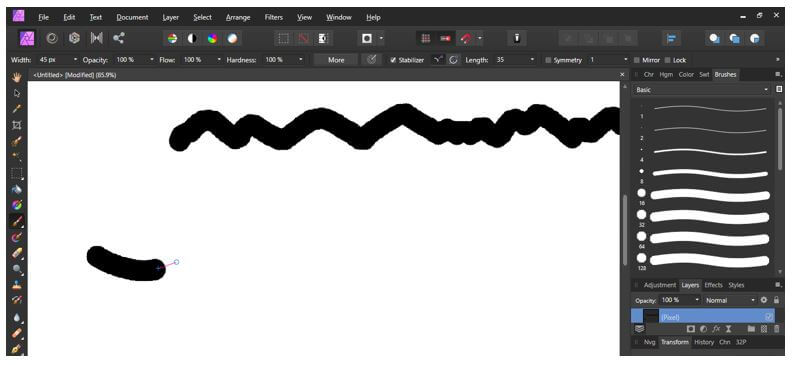Toggle the grid display icon
Screen dimensions: 793x365
(426, 38)
